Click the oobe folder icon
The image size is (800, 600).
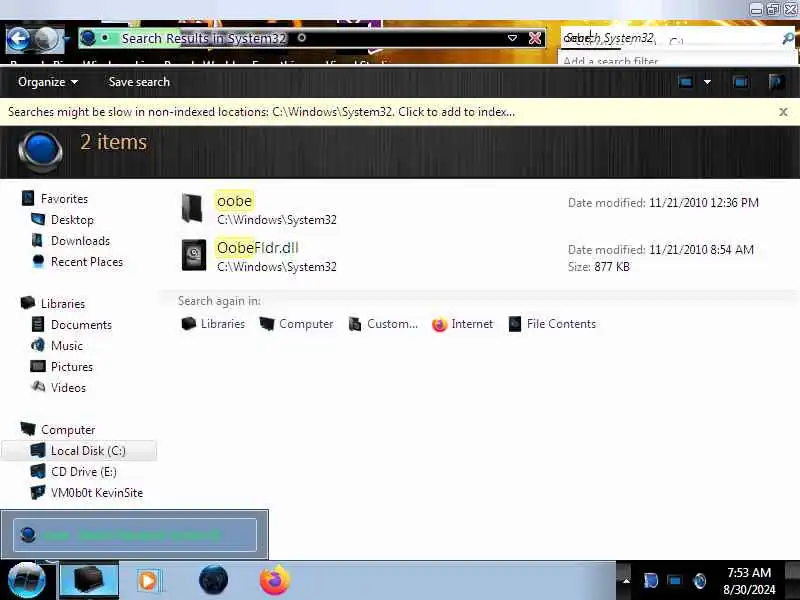(x=193, y=208)
